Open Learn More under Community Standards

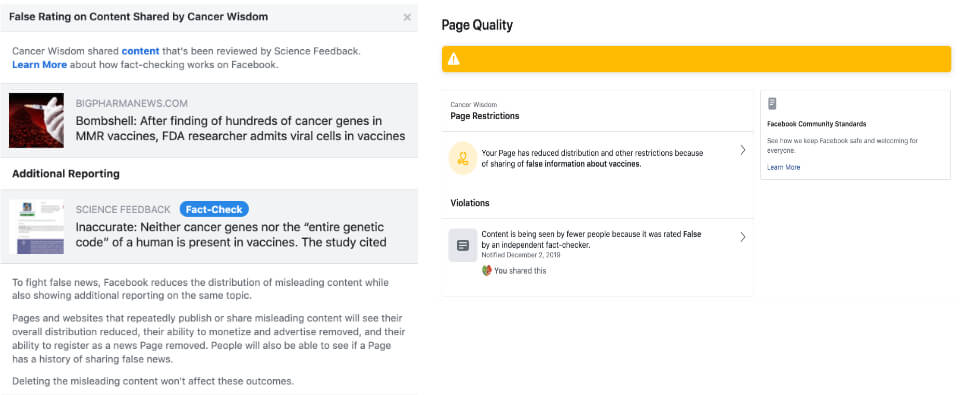click(783, 167)
